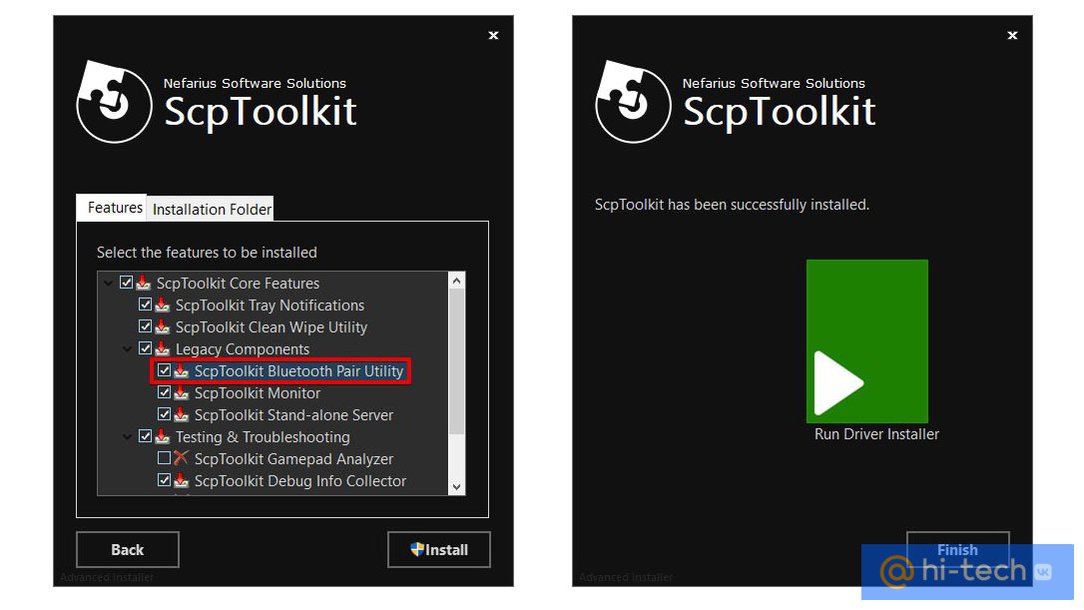The height and width of the screenshot is (610, 1084).
Task: Toggle Testing & Troubleshooting checkbox
Action: tap(144, 436)
